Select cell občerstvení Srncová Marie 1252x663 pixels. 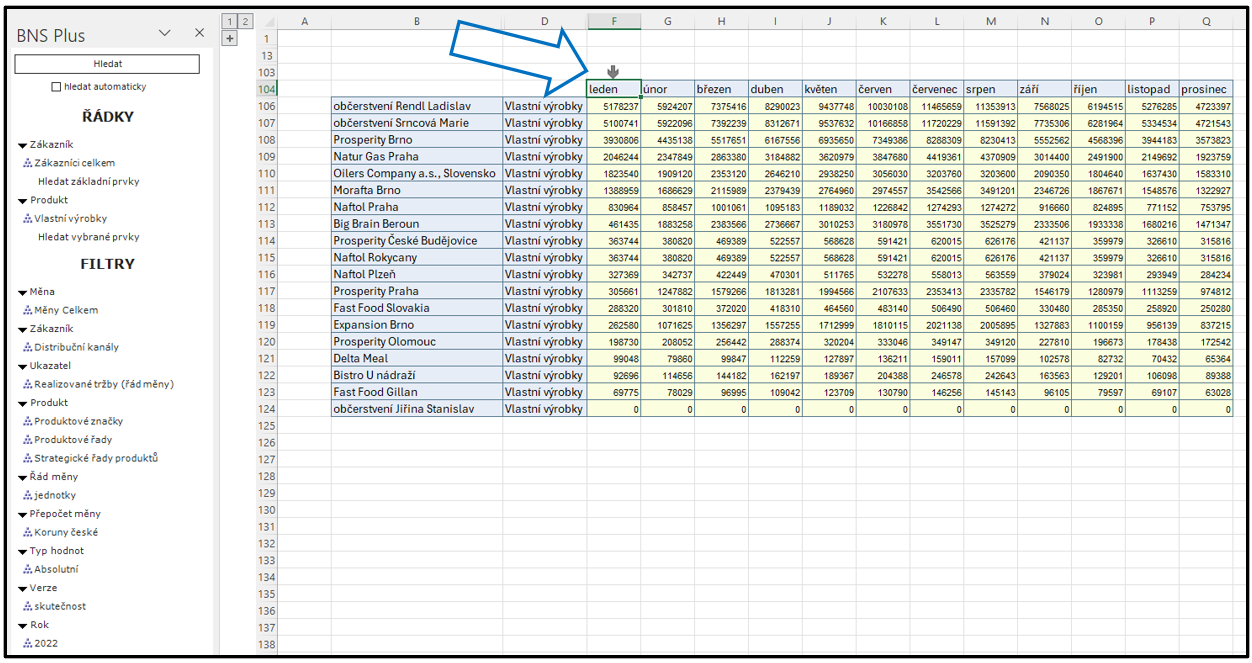pos(416,123)
